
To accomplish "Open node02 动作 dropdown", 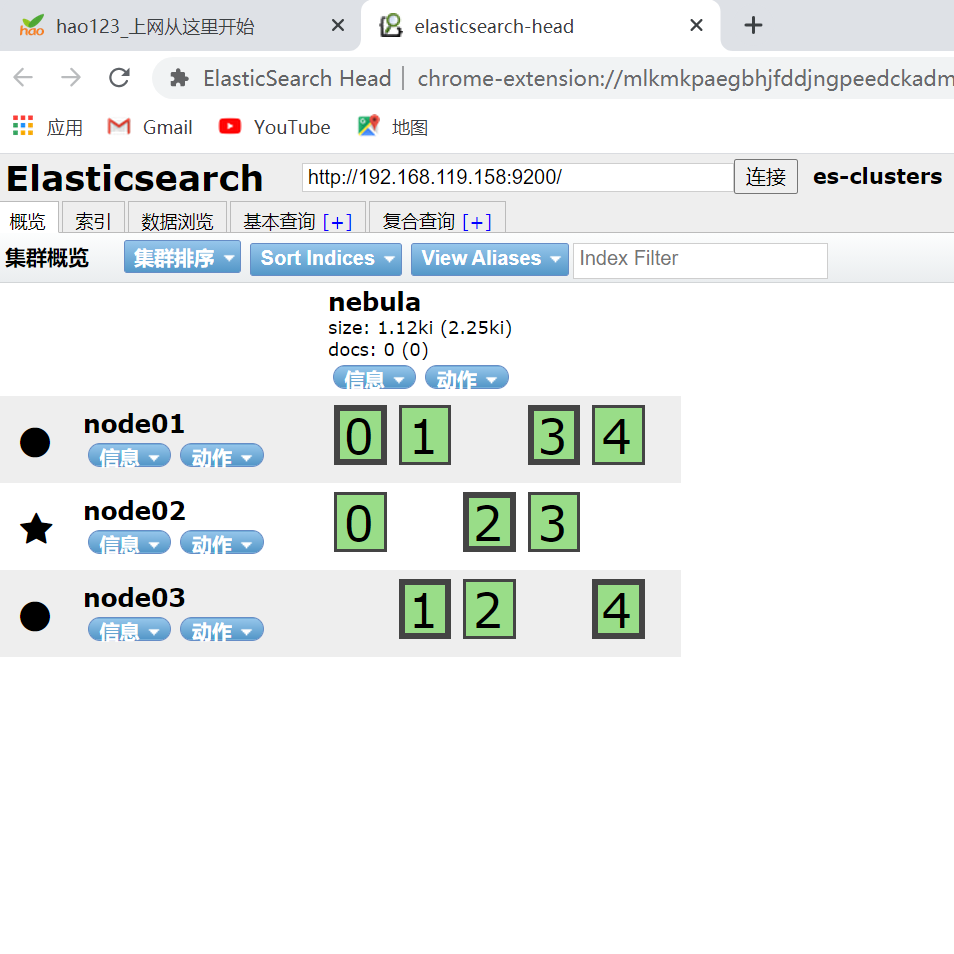I will tap(221, 543).
